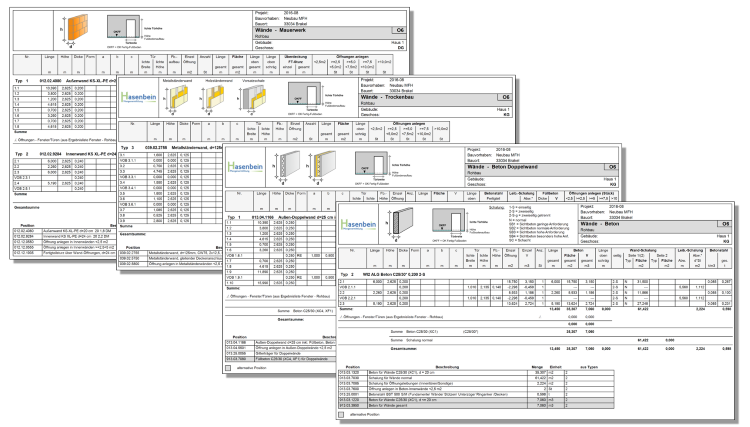Click the Holzständerwand wall illustration
The height and width of the screenshot is (427, 750).
point(212,99)
